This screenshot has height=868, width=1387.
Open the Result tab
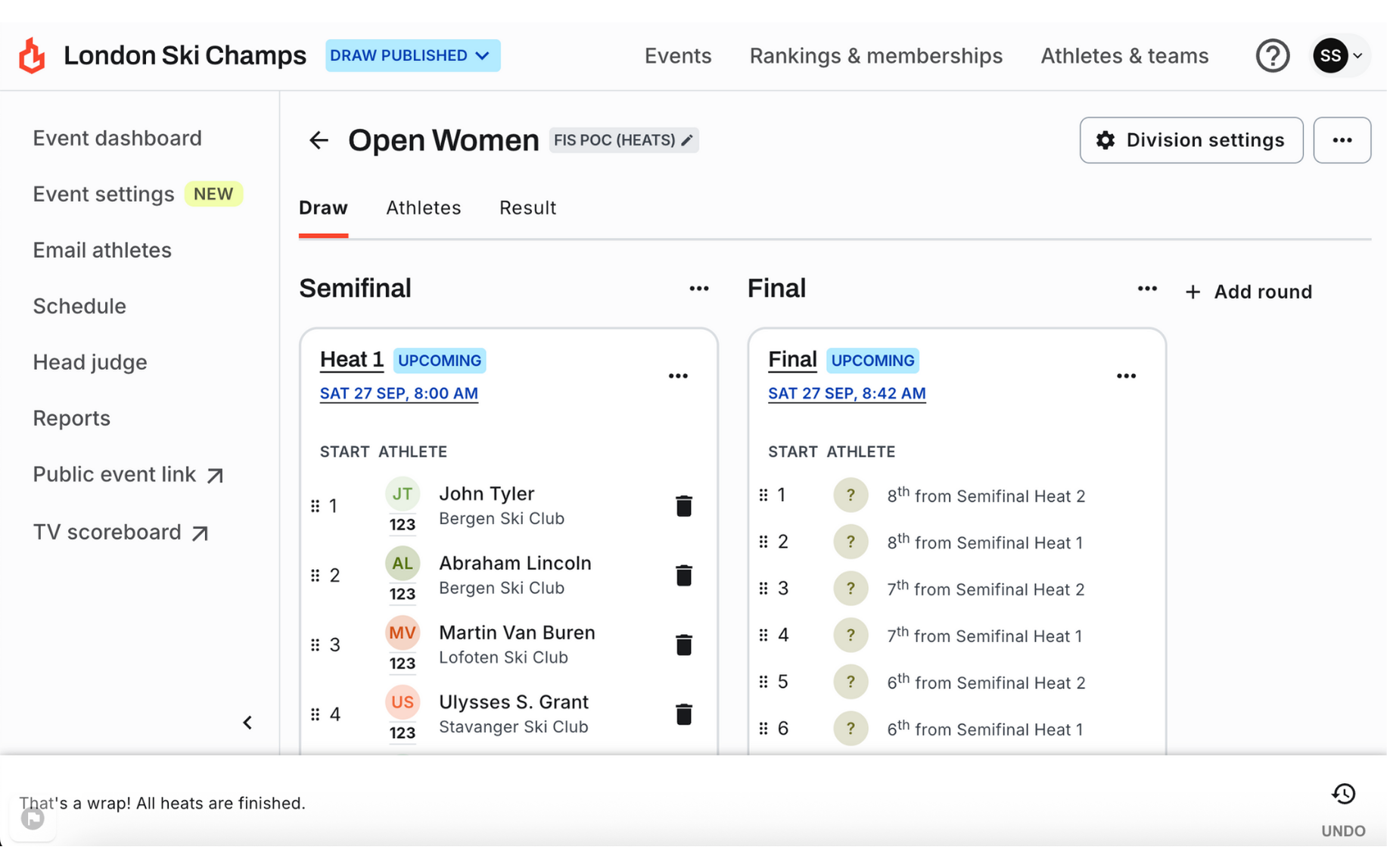tap(527, 207)
